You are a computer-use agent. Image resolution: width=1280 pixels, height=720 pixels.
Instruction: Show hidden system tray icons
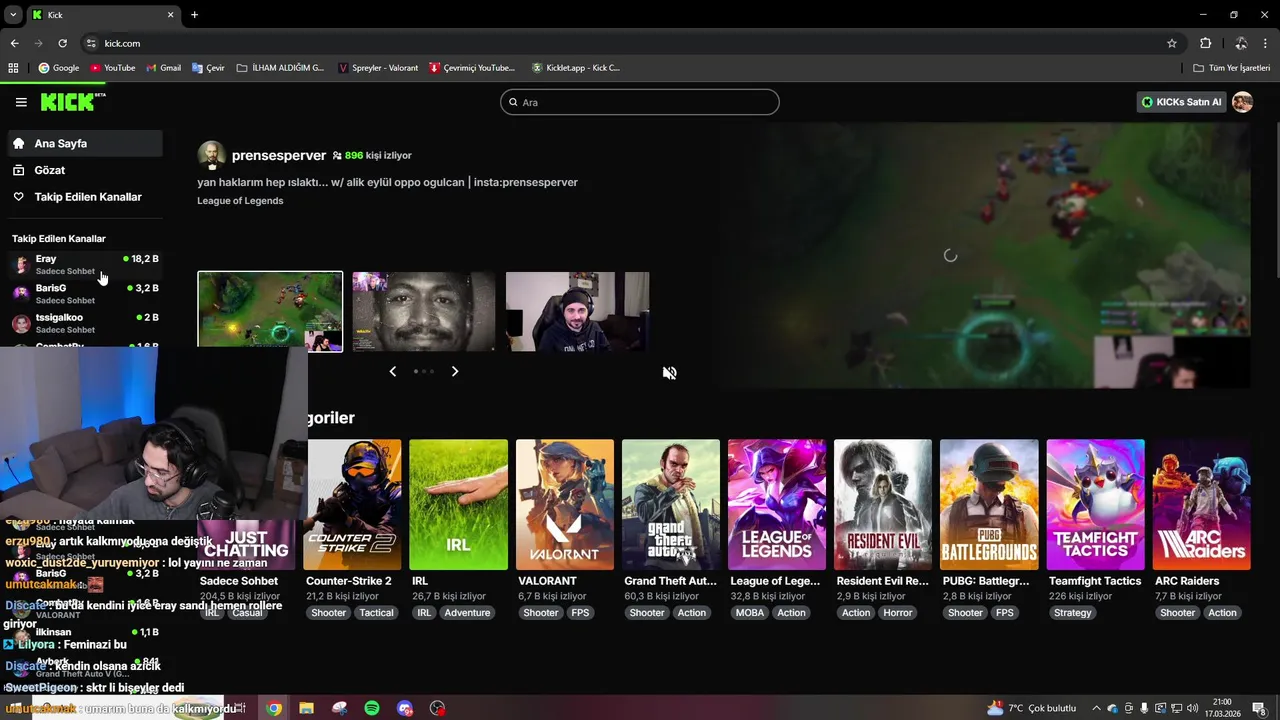(x=1096, y=708)
